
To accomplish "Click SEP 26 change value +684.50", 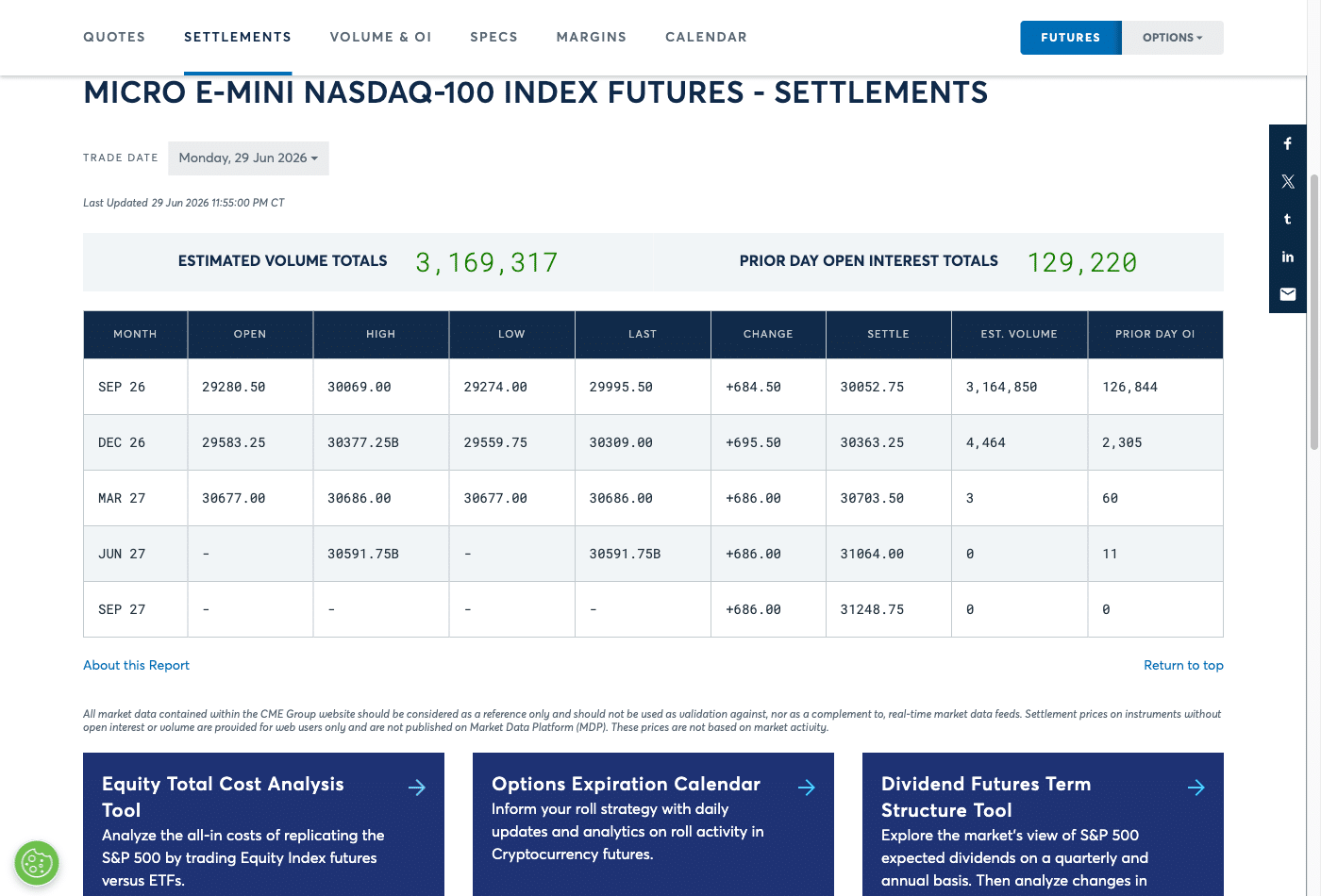I will (753, 387).
